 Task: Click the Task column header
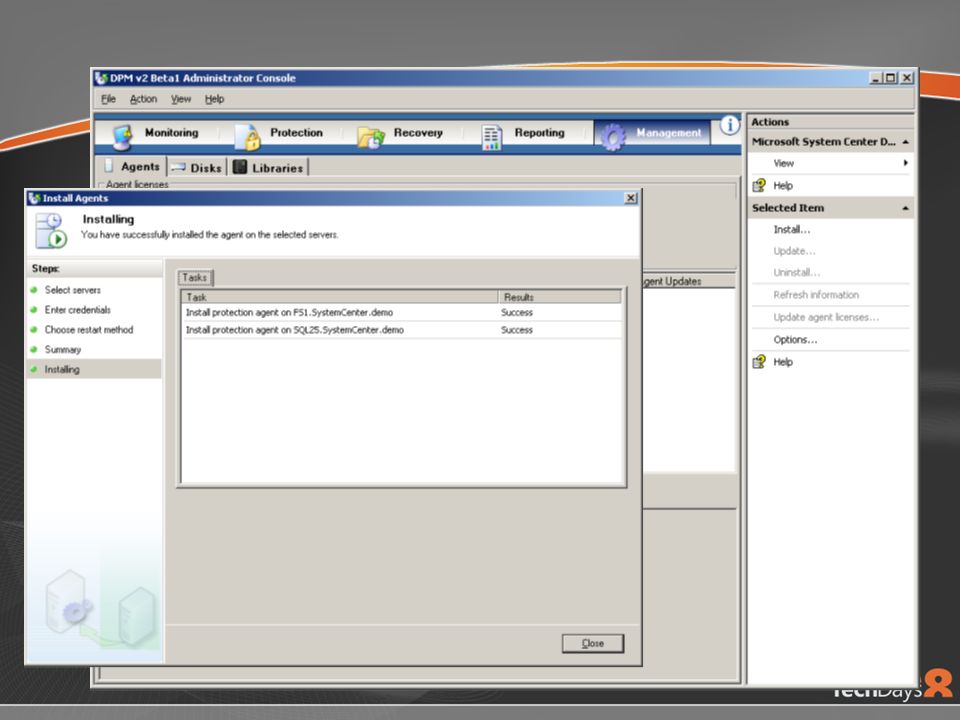click(340, 297)
